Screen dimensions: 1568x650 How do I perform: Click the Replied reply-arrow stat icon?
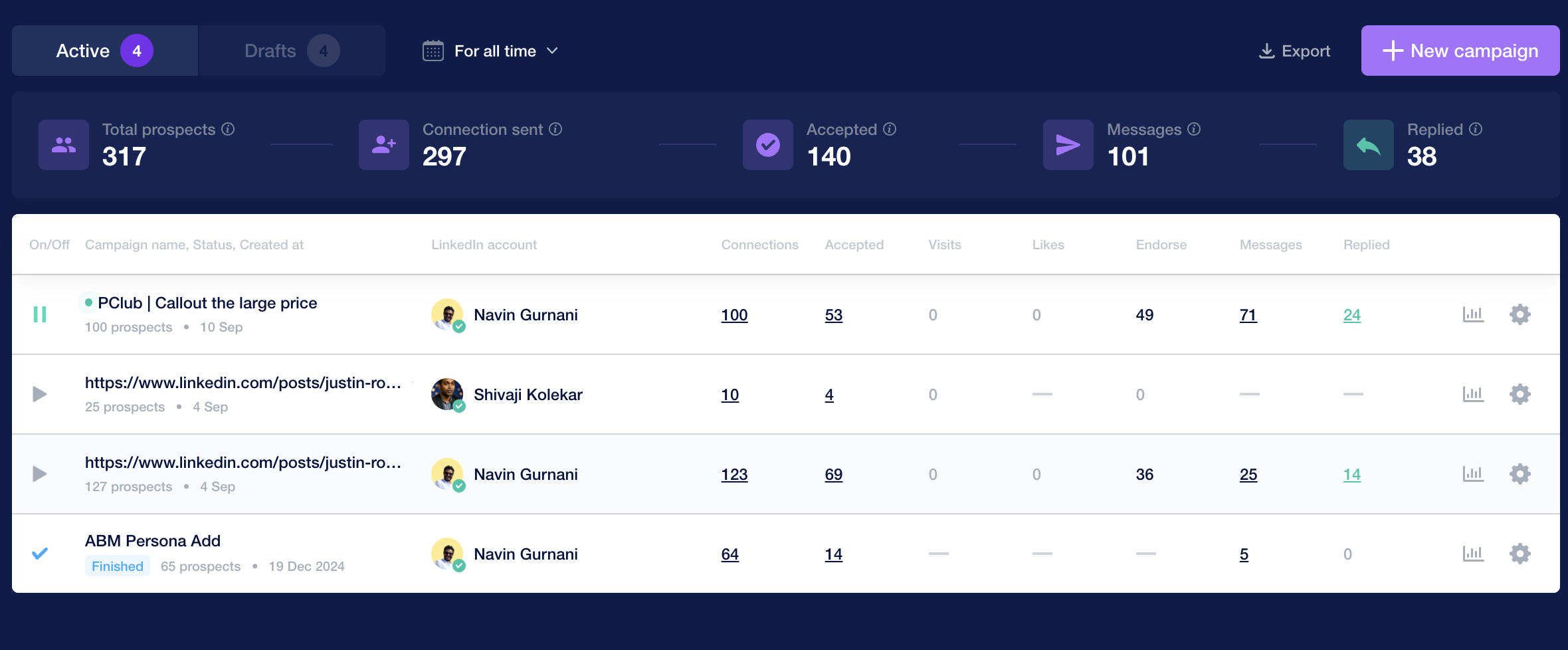coord(1368,144)
